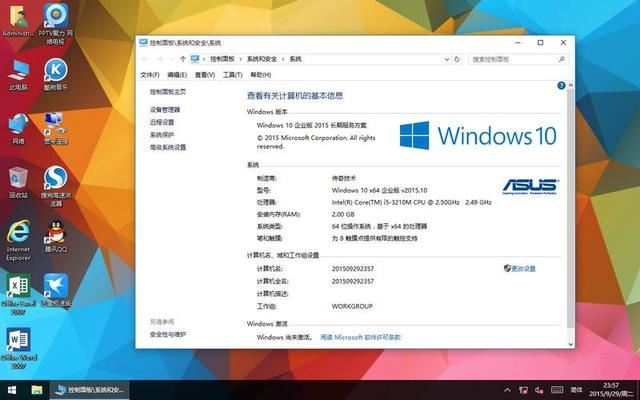Click the 系统和安全 breadcrumb segment
Screen dimensions: 640x400
[x=263, y=59]
